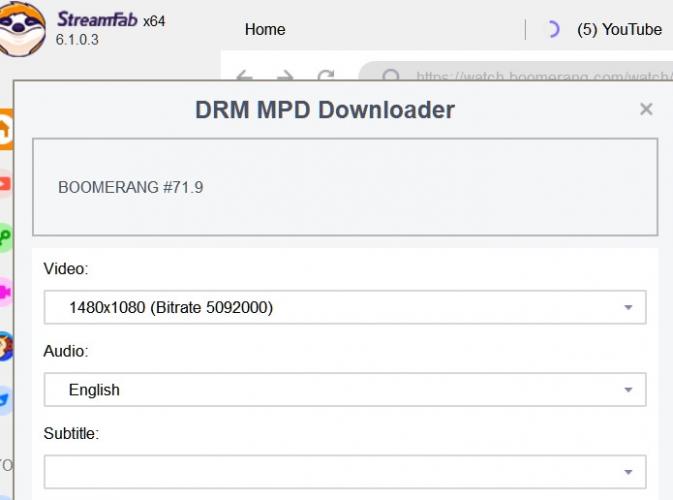Open the Audio language dropdown showing English
The height and width of the screenshot is (500, 673).
(345, 390)
